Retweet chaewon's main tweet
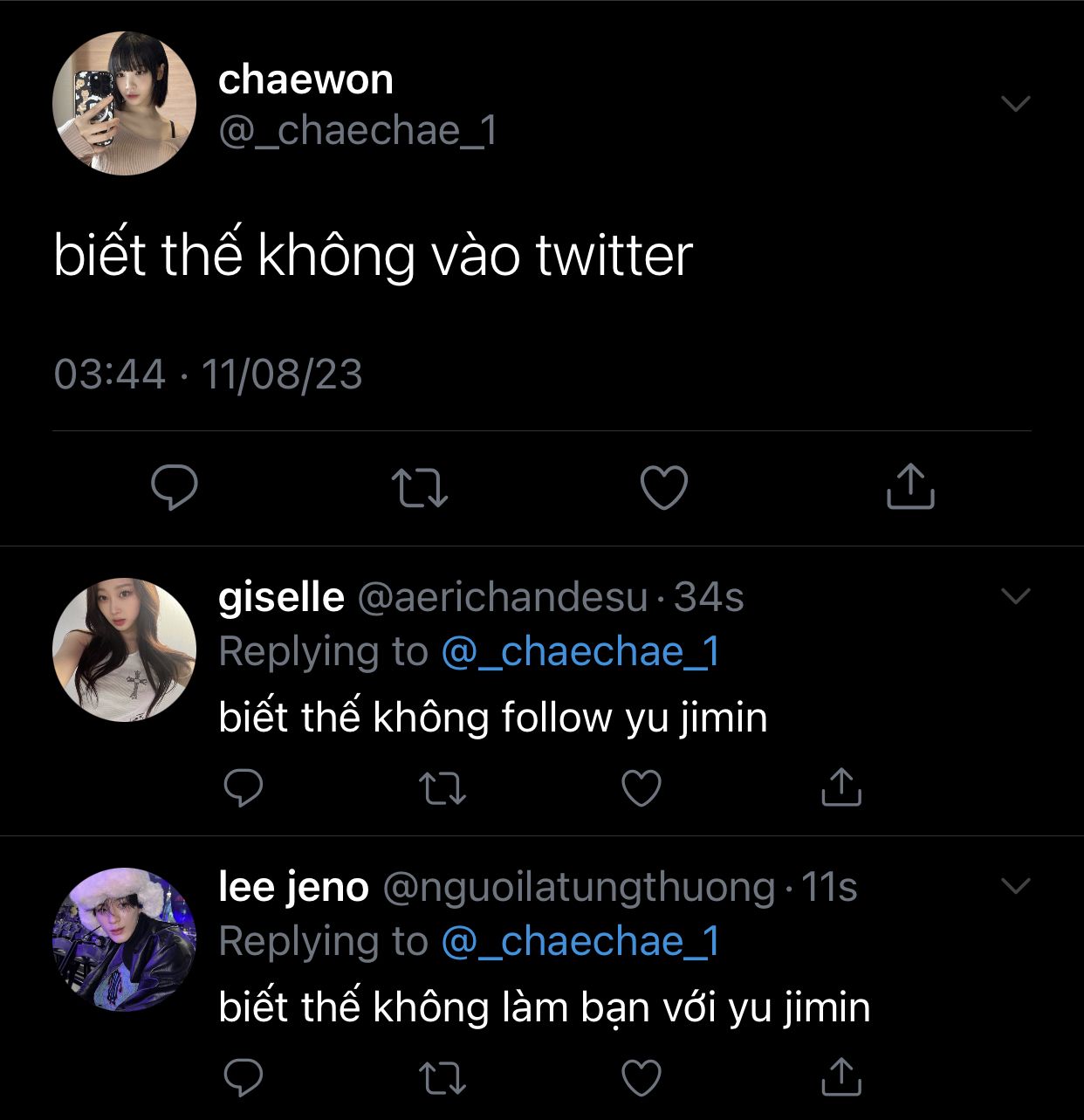The image size is (1084, 1120). pos(419,488)
